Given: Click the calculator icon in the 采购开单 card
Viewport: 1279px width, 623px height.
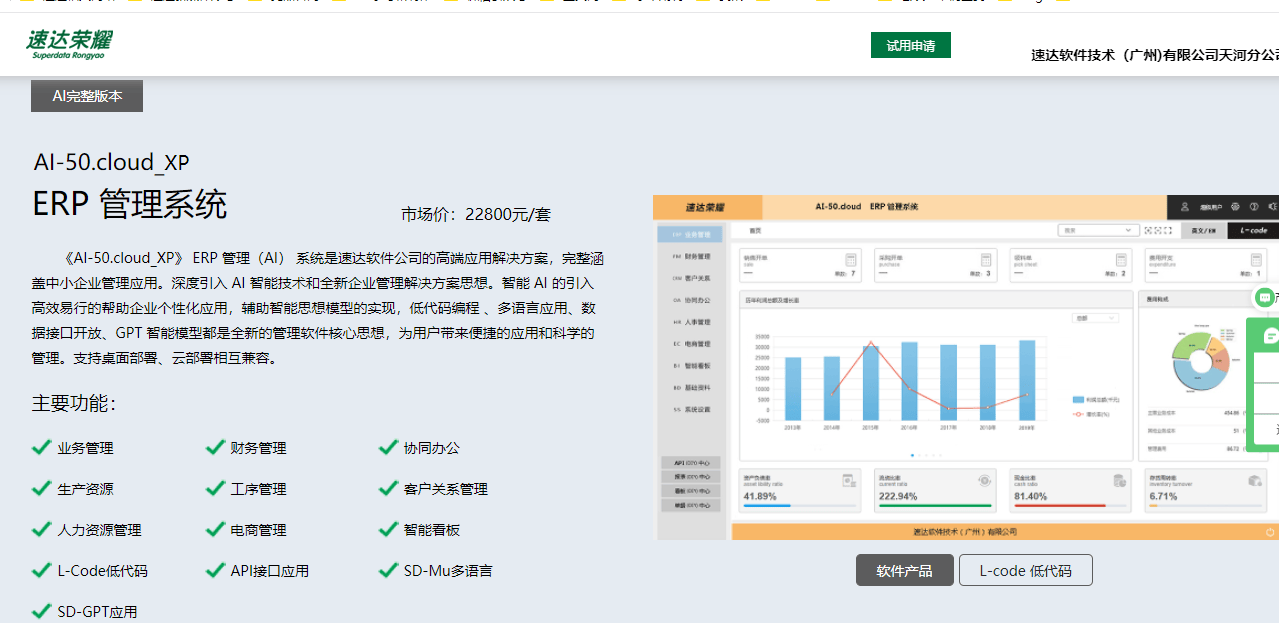Looking at the screenshot, I should coord(986,258).
